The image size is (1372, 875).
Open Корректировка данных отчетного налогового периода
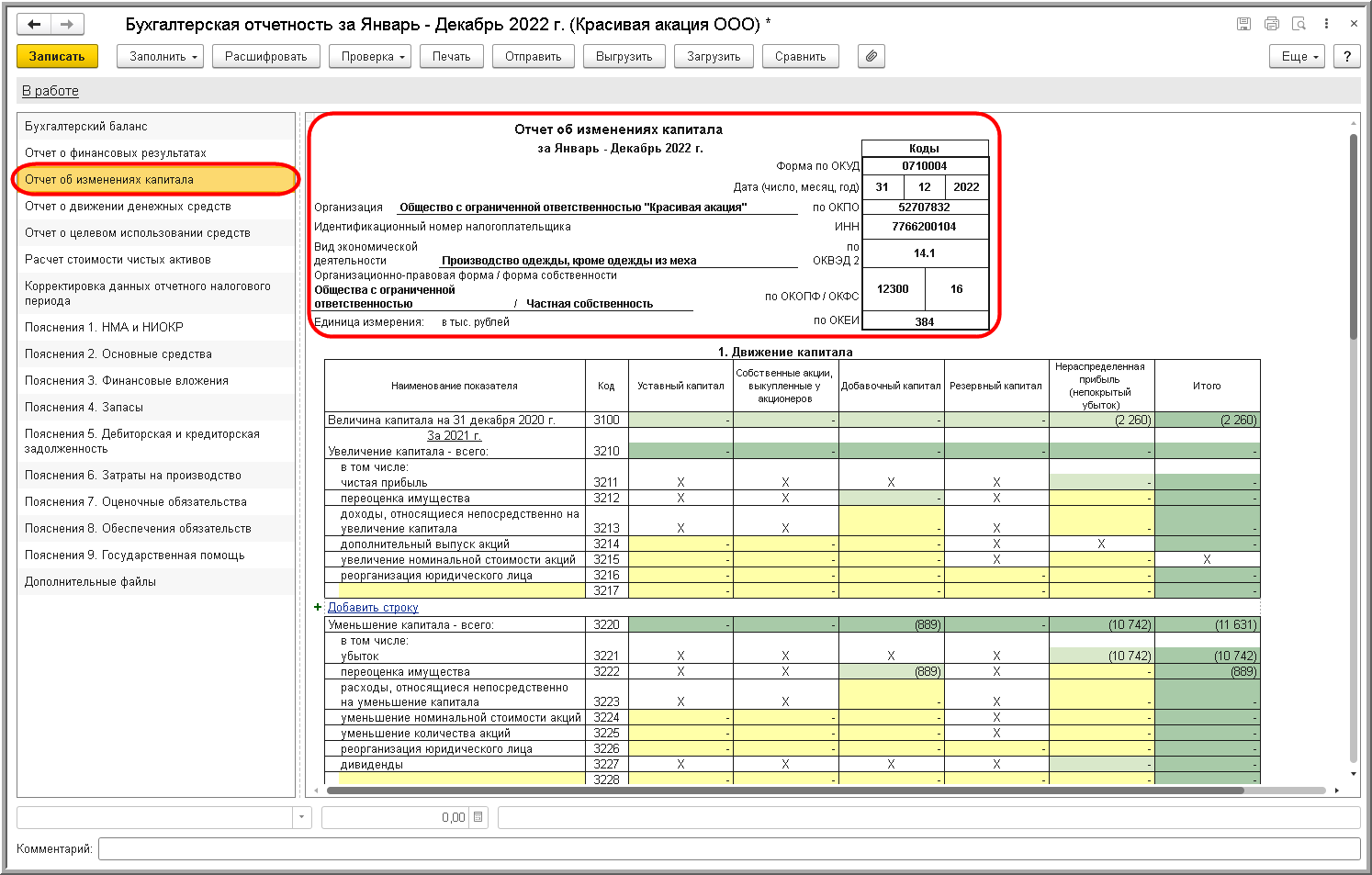click(156, 294)
